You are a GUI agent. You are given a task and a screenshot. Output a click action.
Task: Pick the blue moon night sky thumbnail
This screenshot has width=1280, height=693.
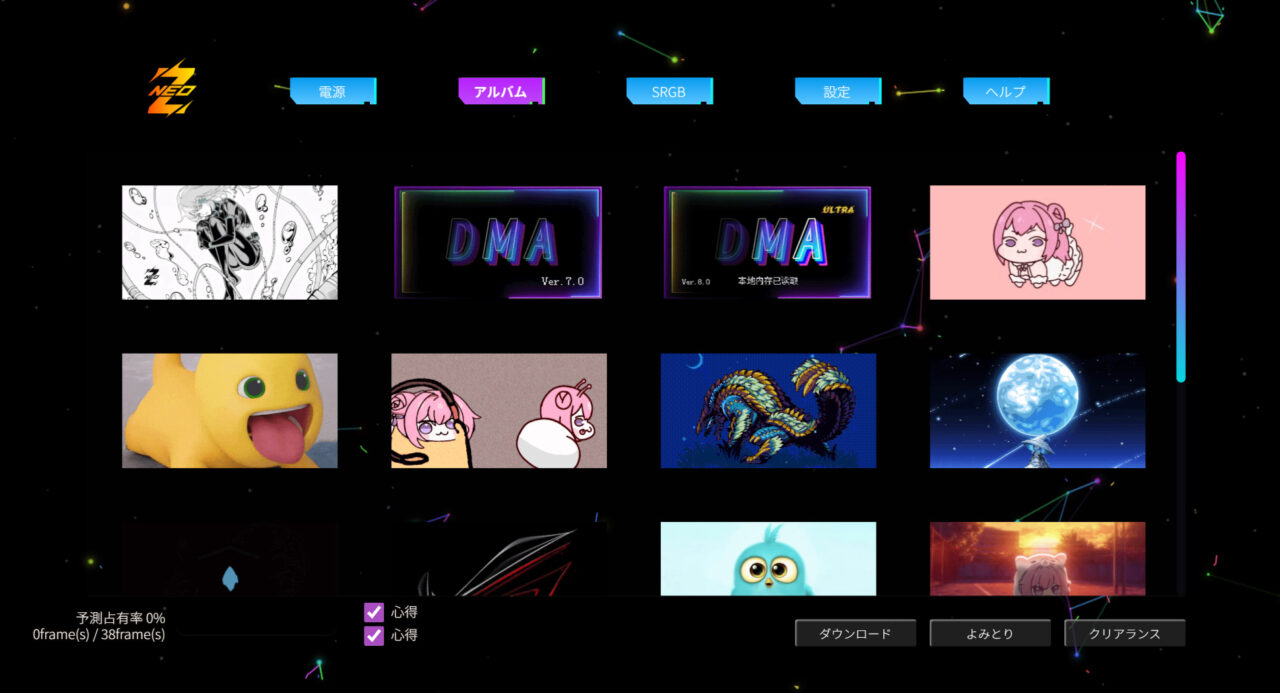pos(1037,410)
